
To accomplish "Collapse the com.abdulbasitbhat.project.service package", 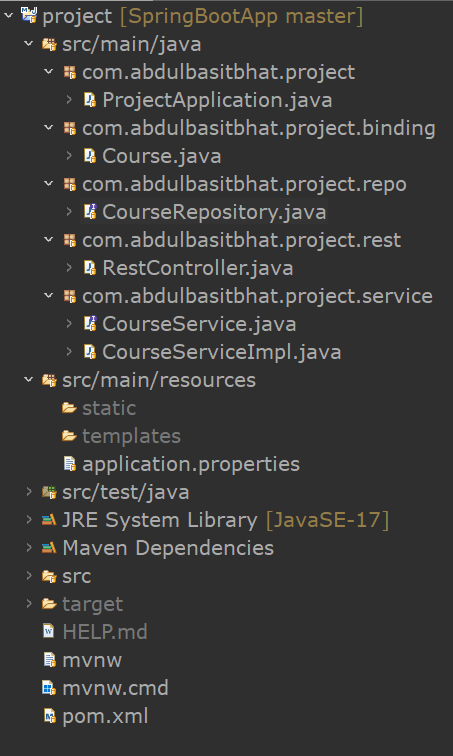I will [49, 296].
